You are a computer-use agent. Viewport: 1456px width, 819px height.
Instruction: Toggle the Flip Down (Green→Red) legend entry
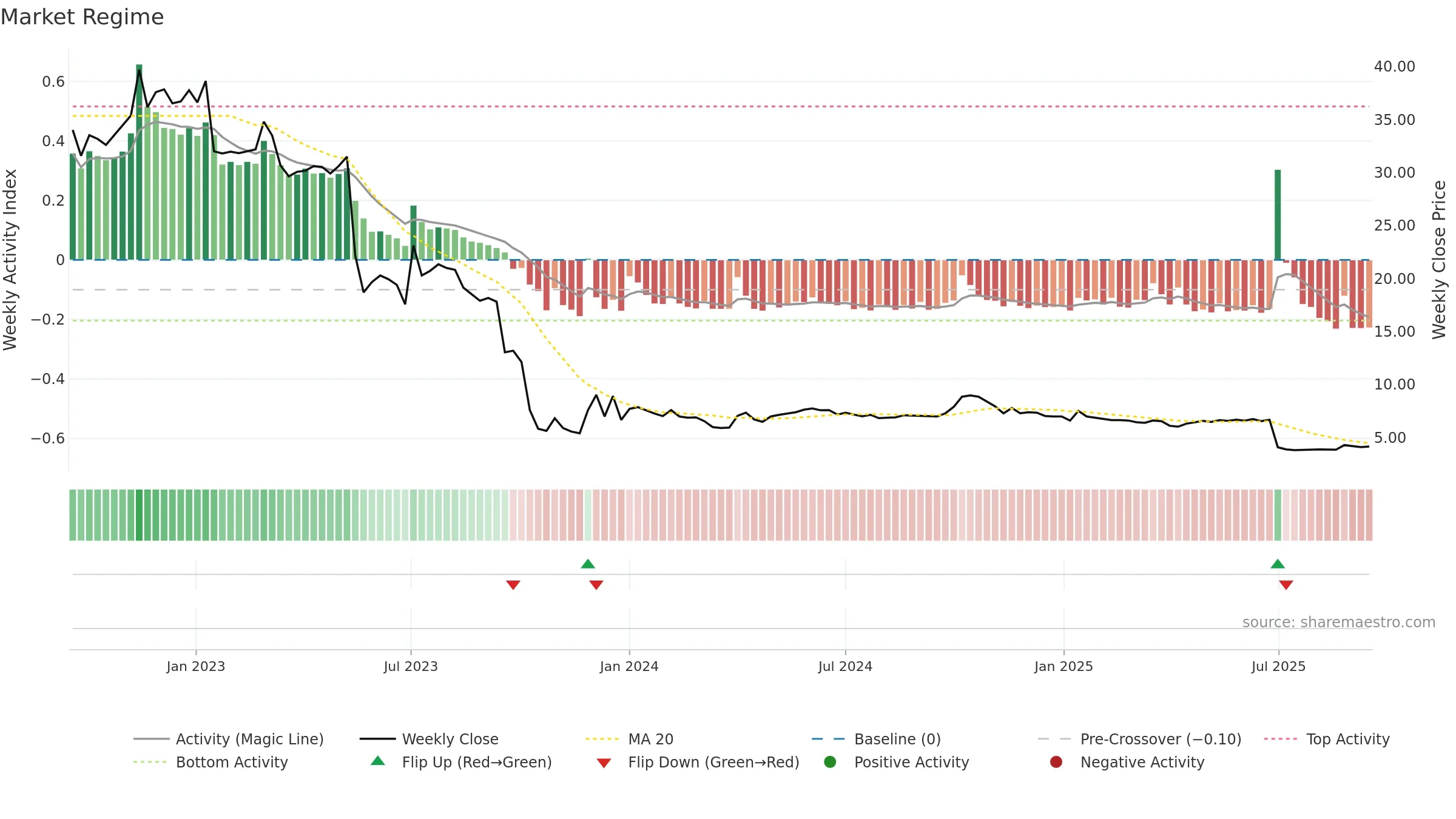[x=698, y=762]
